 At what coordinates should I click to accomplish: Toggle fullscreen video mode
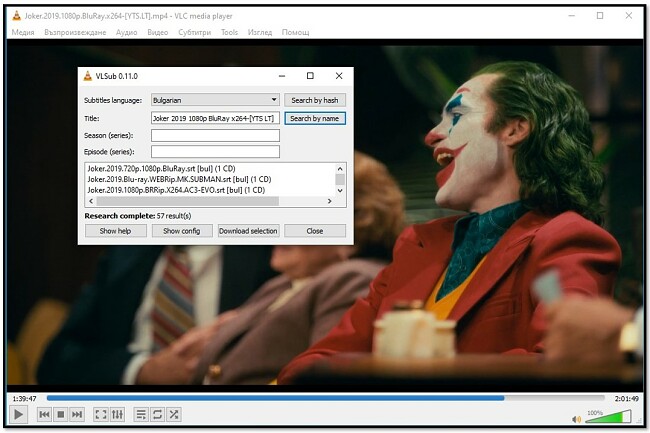point(101,414)
